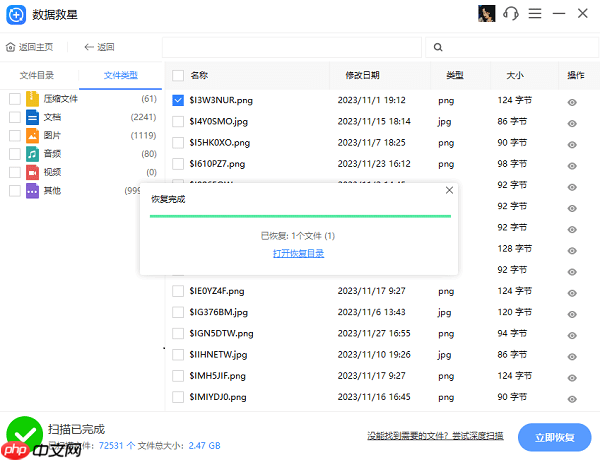Click the 图片 image type icon
This screenshot has height=460, width=600.
pos(33,135)
